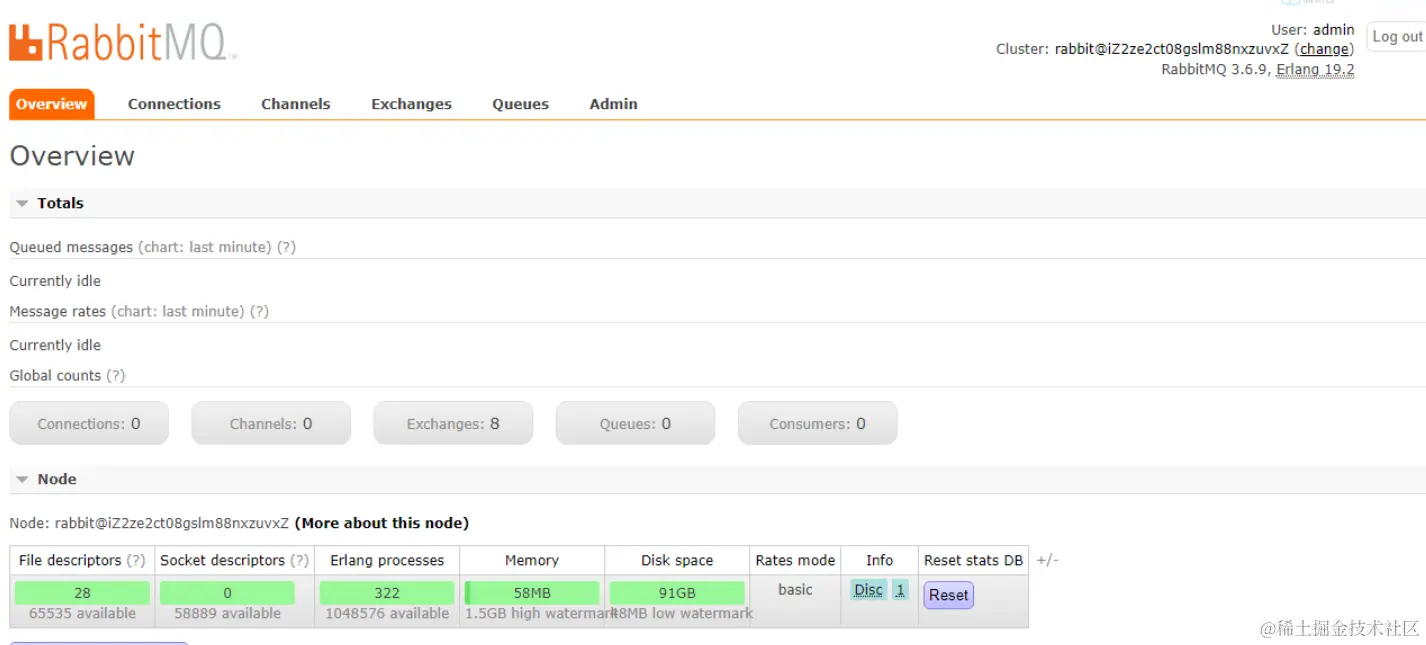Open help for Message rates
Image resolution: width=1426 pixels, height=645 pixels.
tap(259, 311)
